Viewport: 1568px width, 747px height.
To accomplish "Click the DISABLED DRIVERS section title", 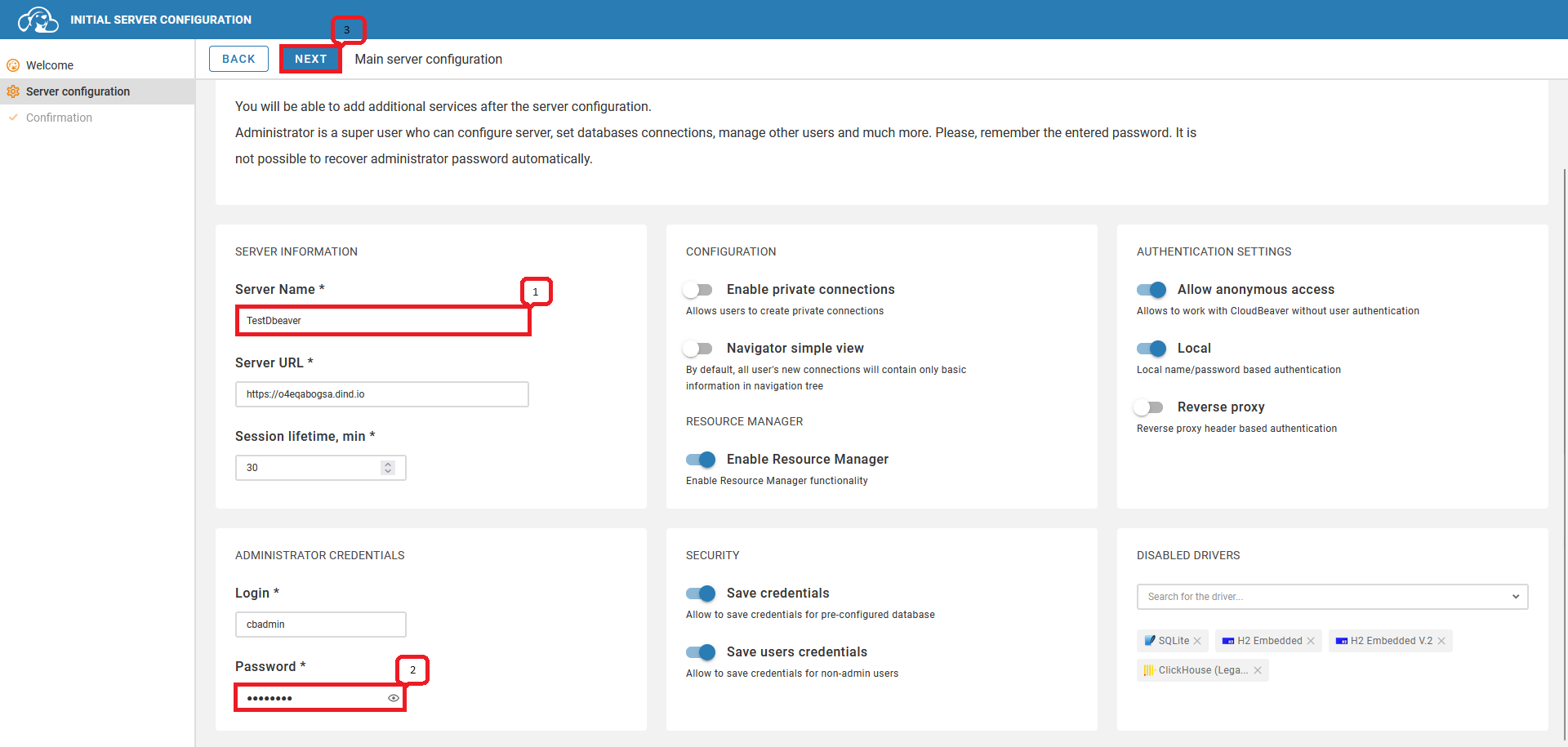I will [1188, 555].
